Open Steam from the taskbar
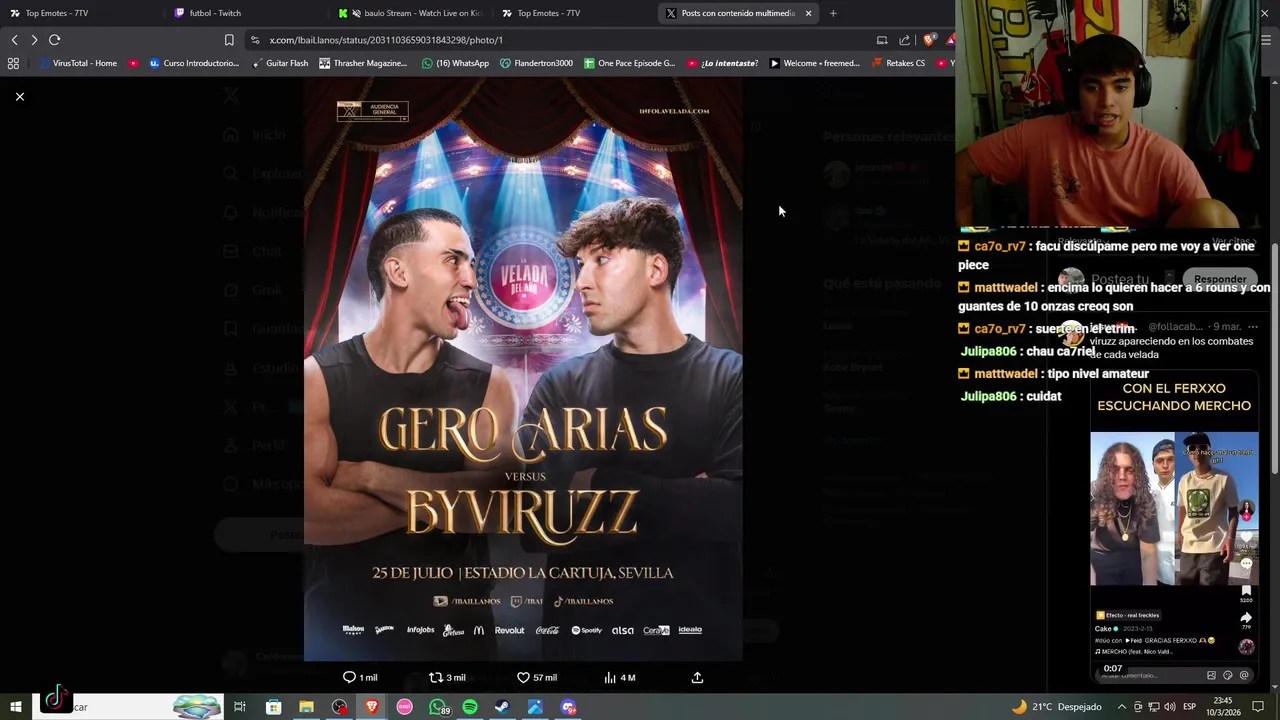Image resolution: width=1280 pixels, height=720 pixels. pos(502,707)
